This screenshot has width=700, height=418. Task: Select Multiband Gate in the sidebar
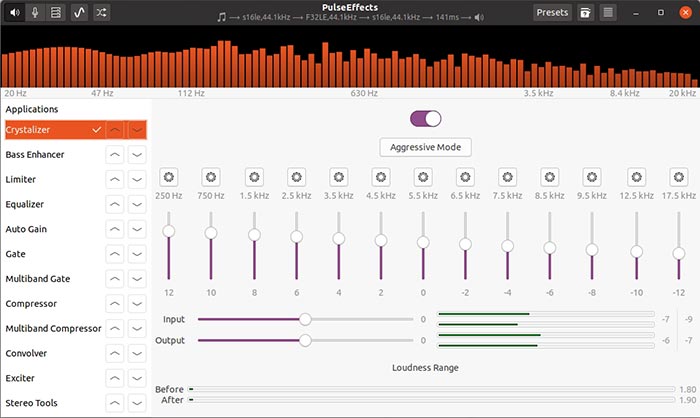[38, 279]
